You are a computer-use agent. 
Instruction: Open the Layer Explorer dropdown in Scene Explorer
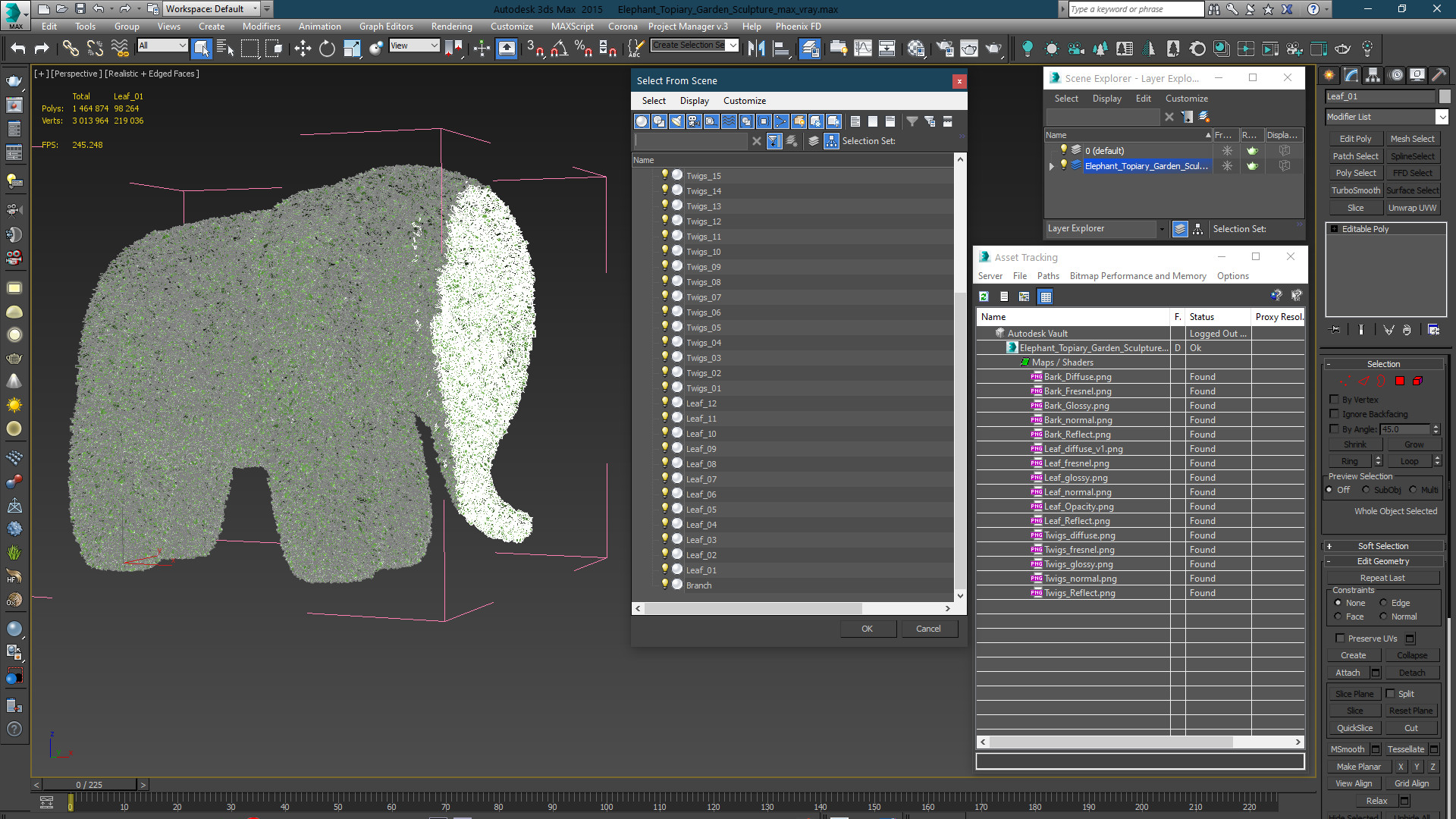point(1161,229)
